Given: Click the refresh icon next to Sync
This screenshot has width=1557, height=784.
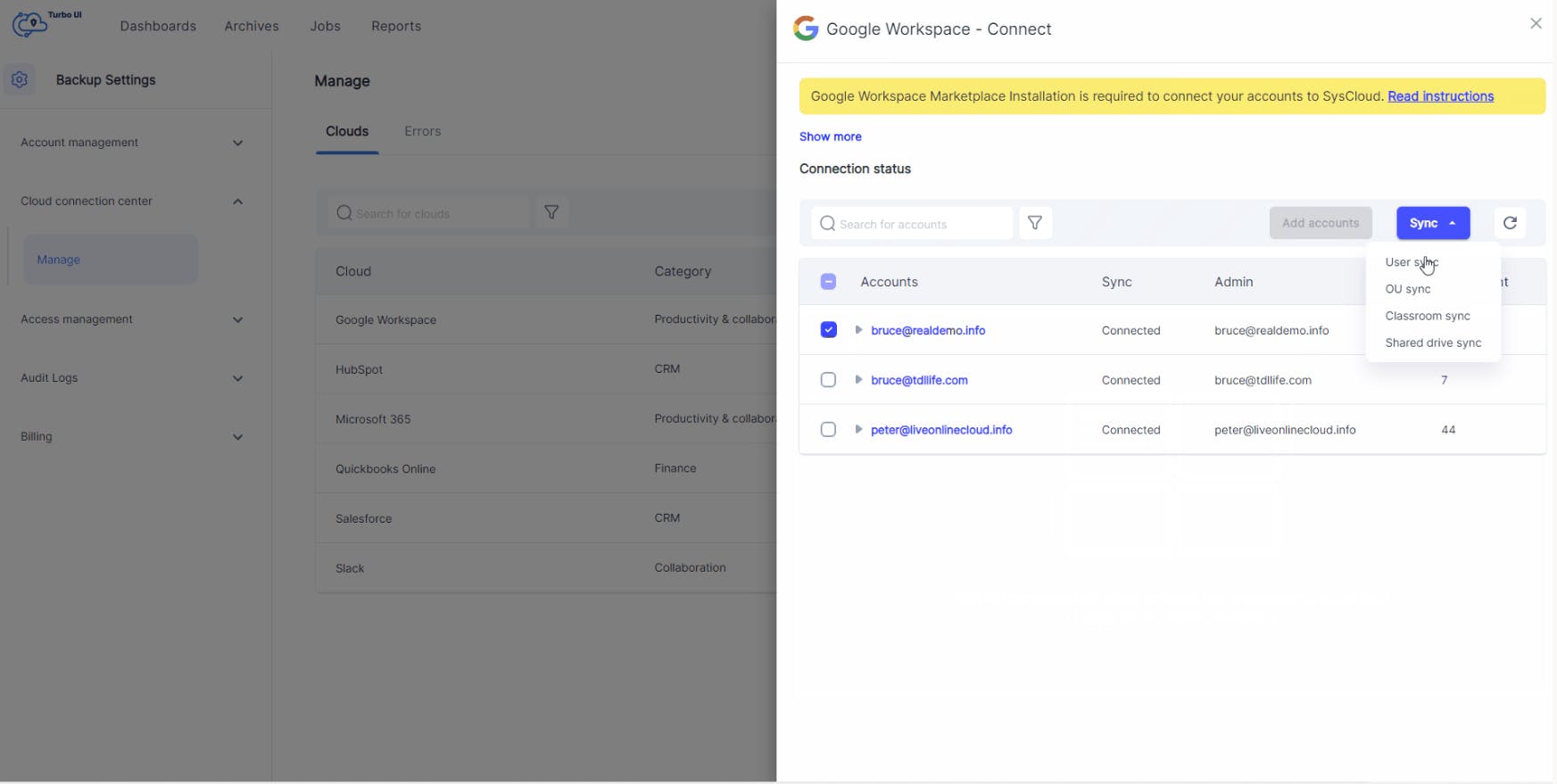Looking at the screenshot, I should [x=1510, y=223].
